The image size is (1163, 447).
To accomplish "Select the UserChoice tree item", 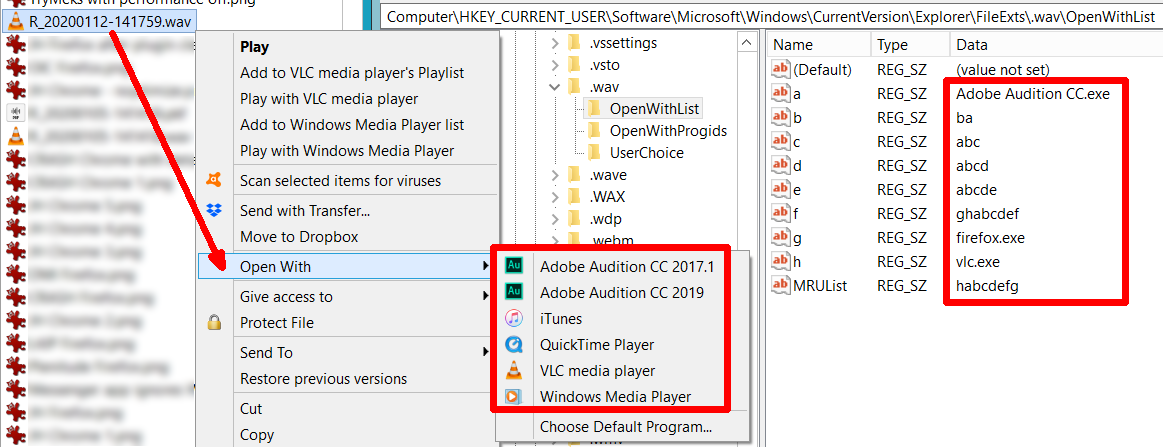I will [646, 153].
